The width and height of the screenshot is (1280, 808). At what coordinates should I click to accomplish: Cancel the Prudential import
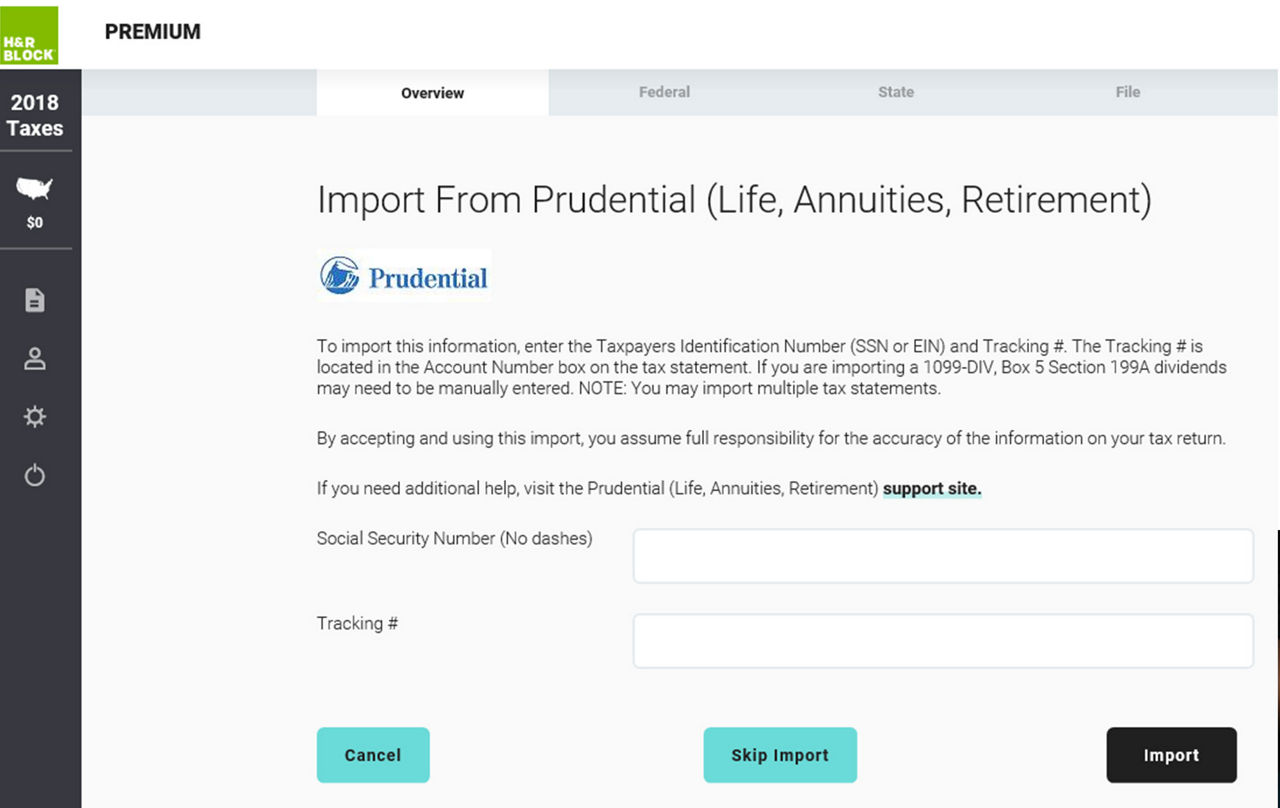tap(373, 755)
